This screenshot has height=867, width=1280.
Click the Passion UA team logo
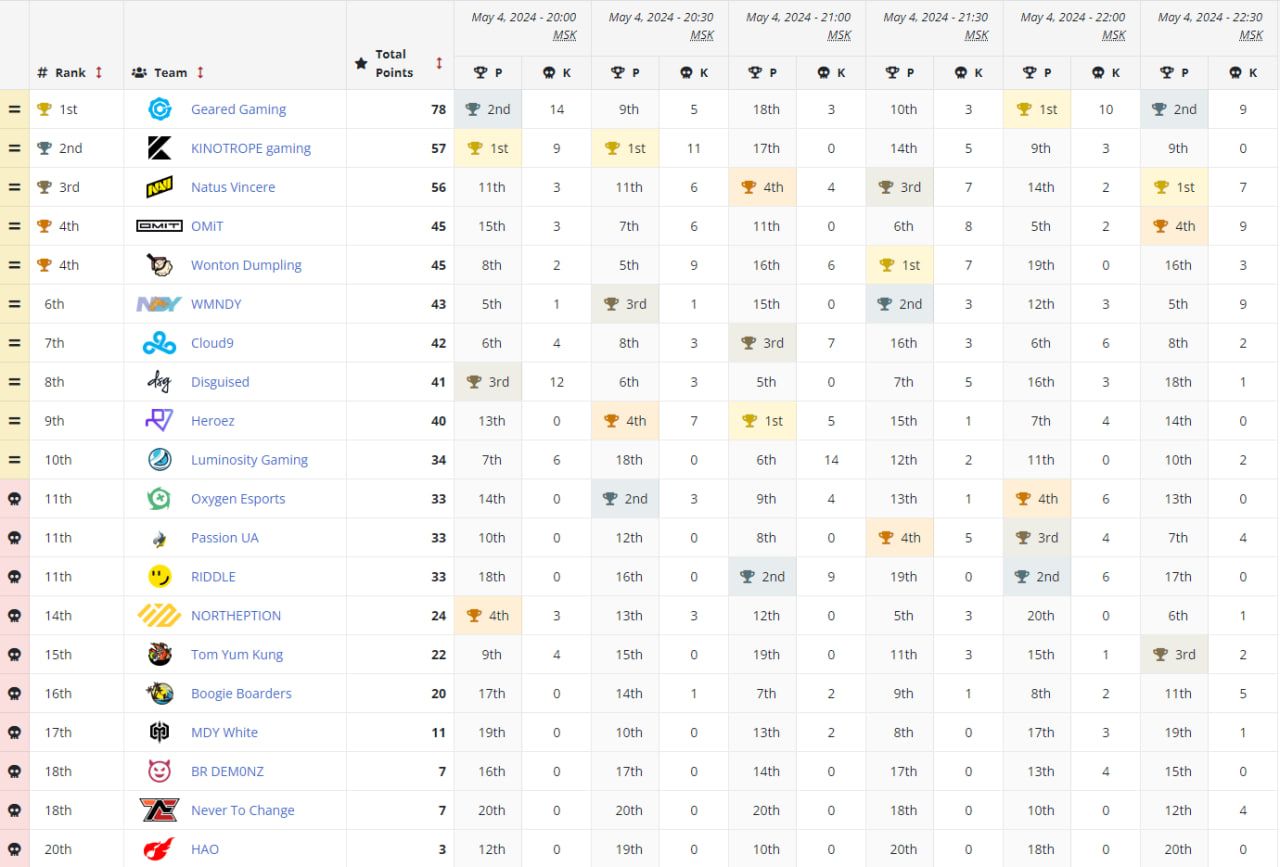[x=159, y=538]
